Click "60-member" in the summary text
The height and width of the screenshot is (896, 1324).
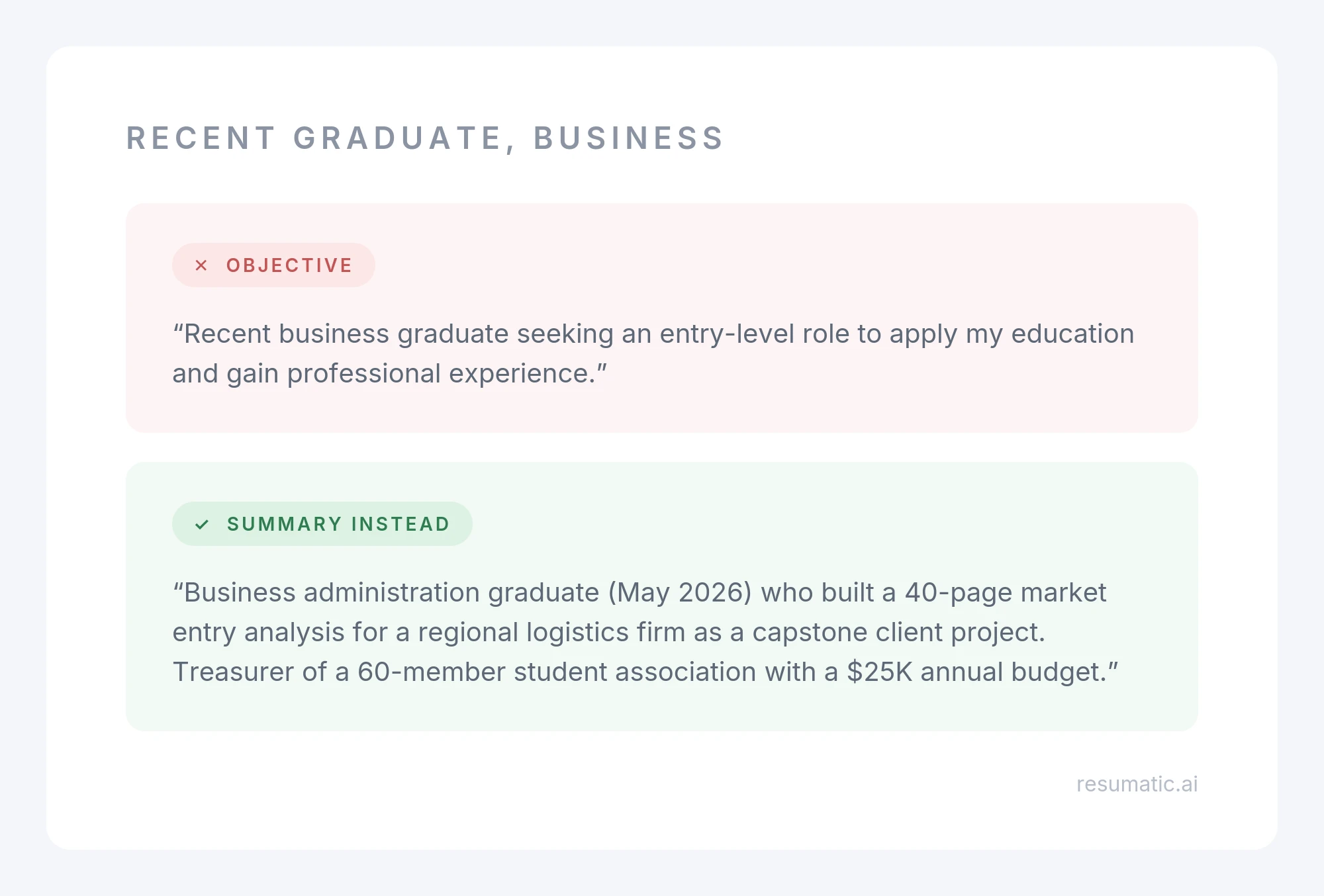click(432, 672)
